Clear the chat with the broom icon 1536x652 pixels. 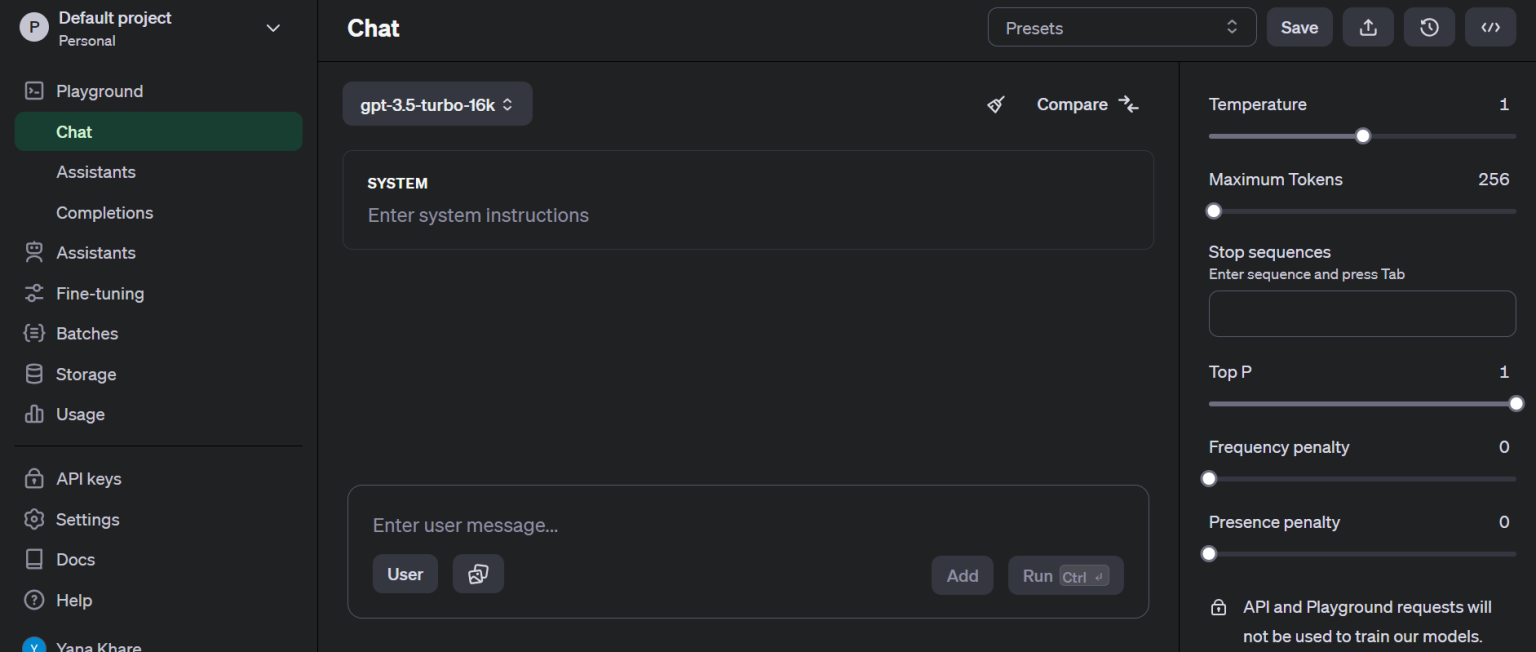point(995,104)
